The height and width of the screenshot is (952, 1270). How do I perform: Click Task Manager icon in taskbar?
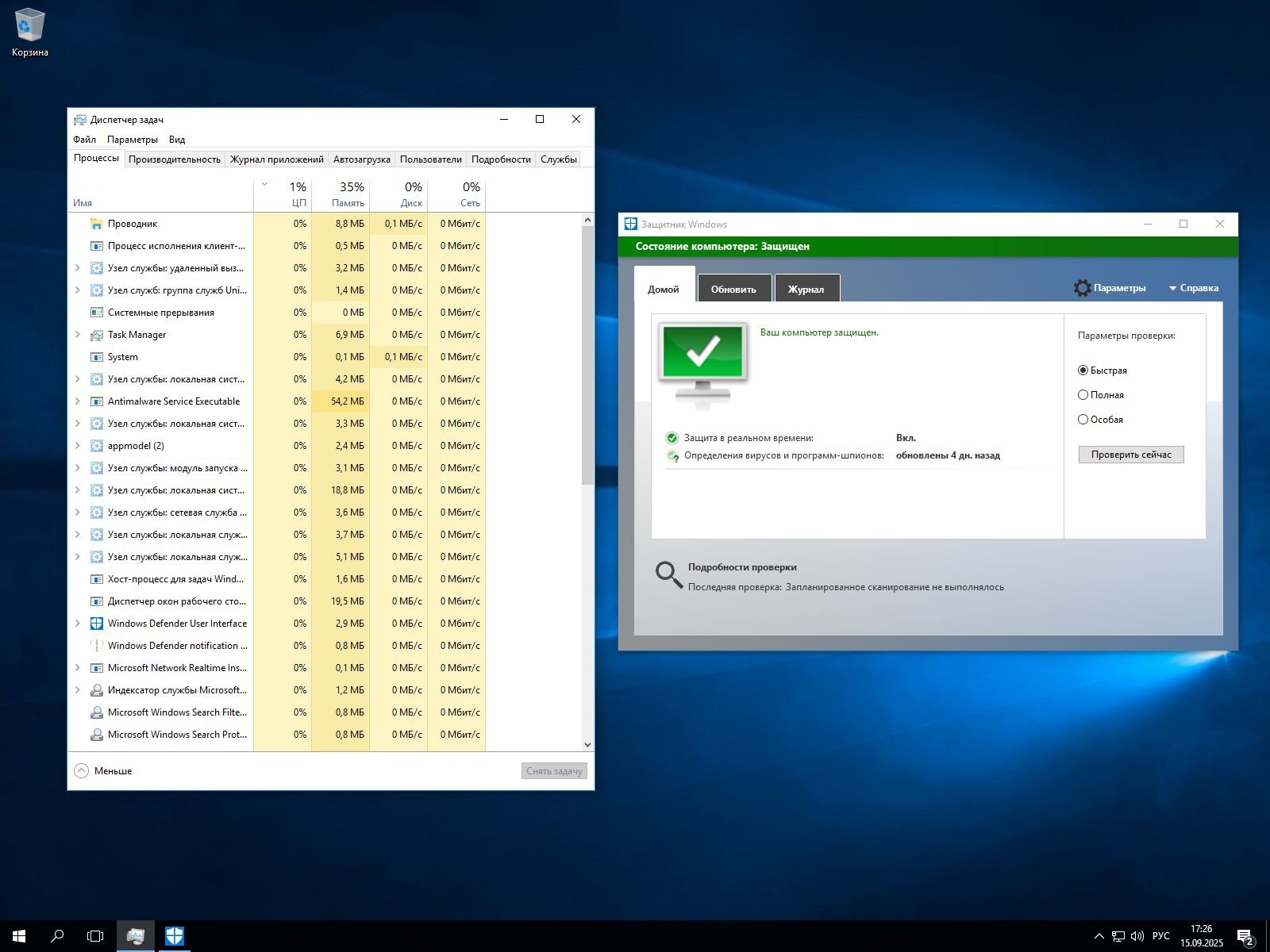coord(136,936)
